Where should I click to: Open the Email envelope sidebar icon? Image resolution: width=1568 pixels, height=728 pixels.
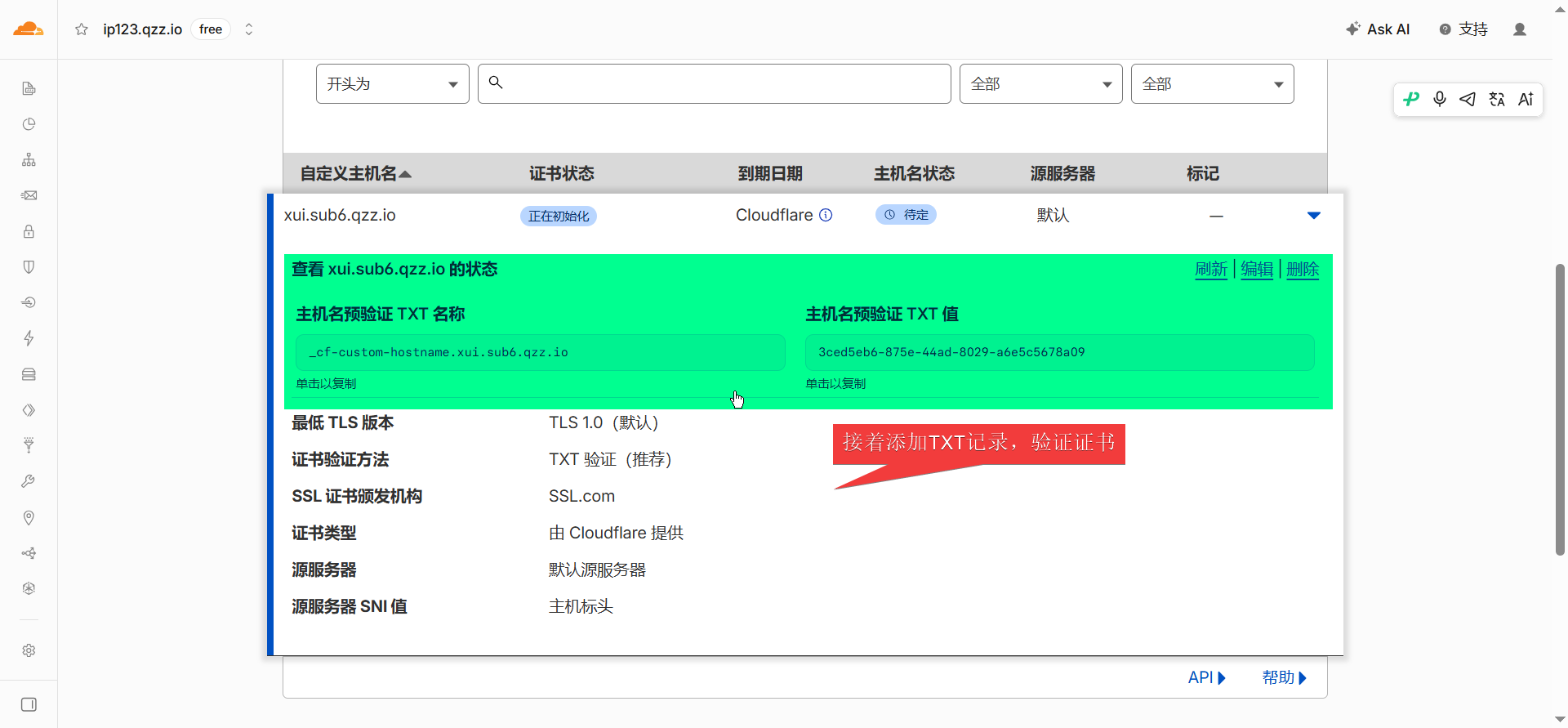click(x=29, y=195)
